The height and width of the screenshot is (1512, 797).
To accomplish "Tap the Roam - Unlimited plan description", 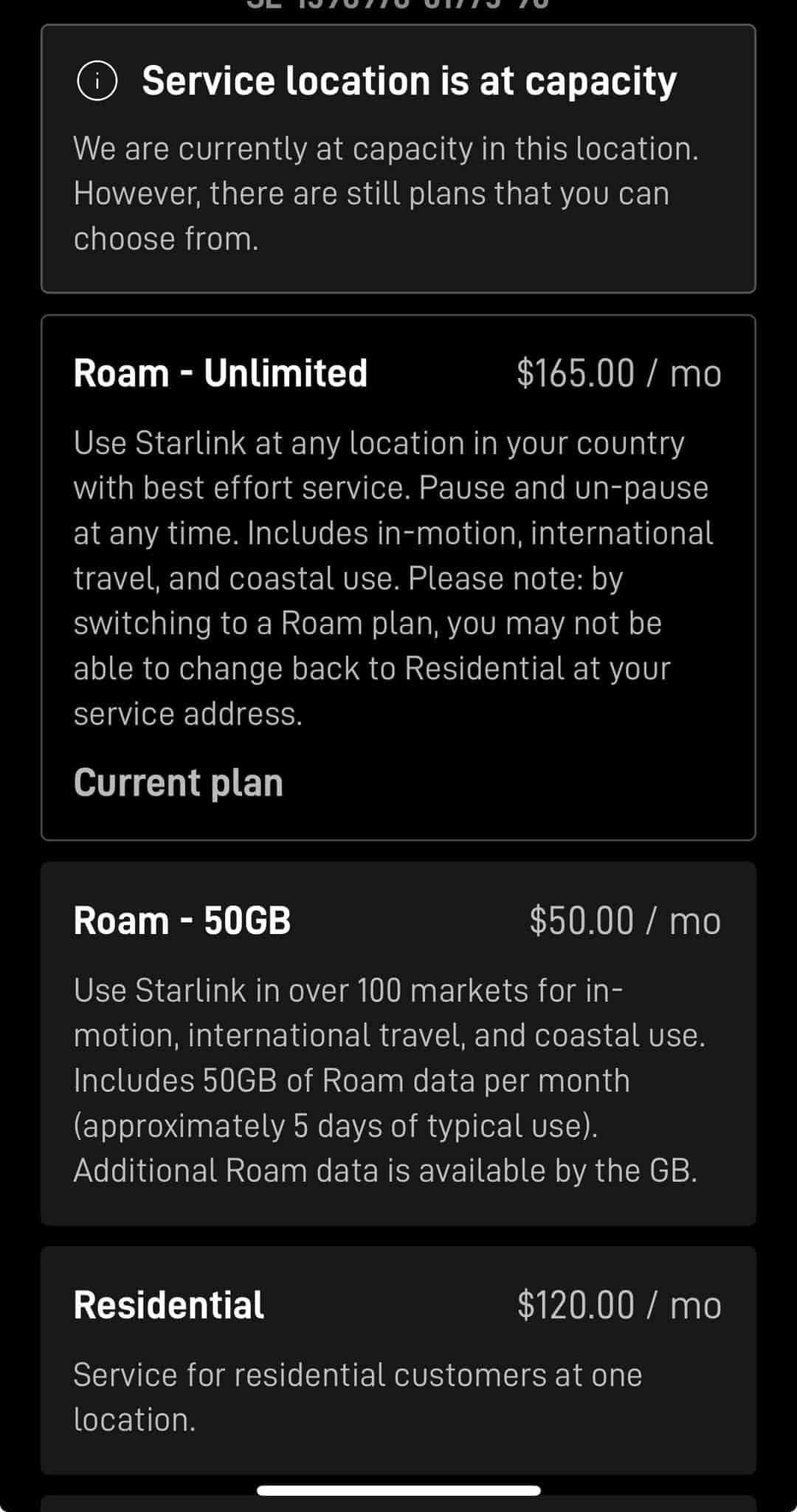I will click(x=393, y=533).
